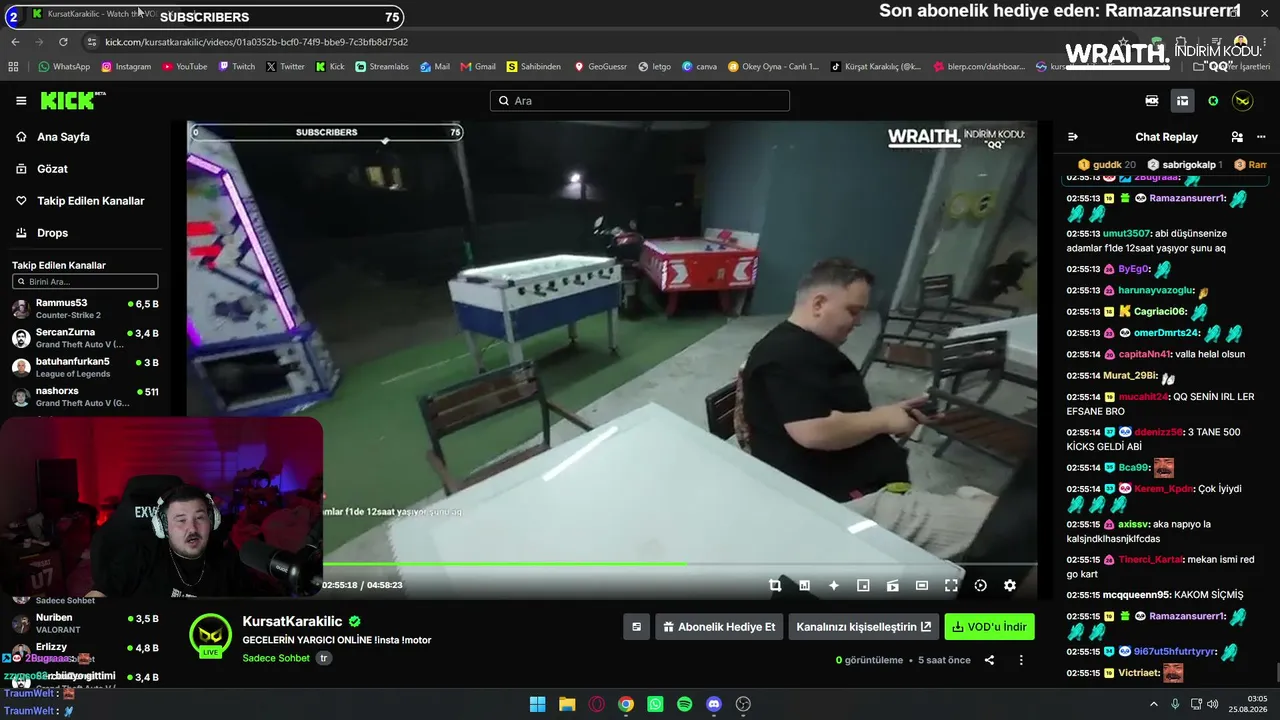Switch the player to theater mode
This screenshot has height=720, width=1280.
(922, 586)
